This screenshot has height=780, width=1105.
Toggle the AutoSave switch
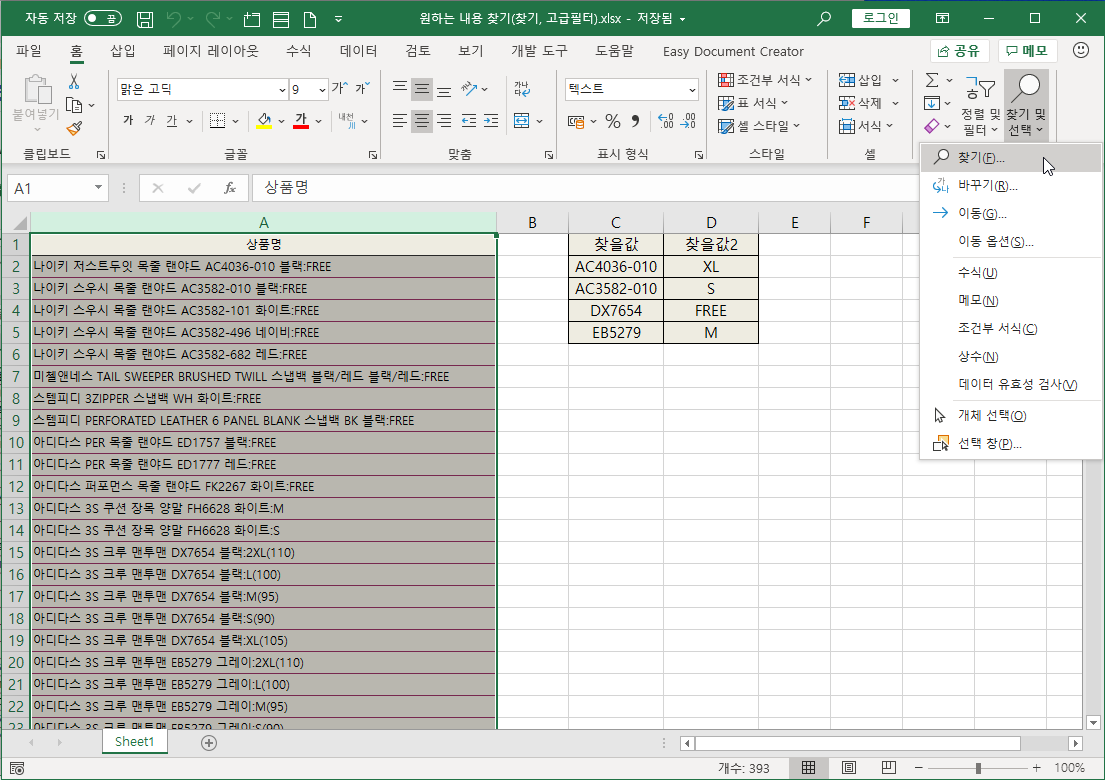pos(103,18)
